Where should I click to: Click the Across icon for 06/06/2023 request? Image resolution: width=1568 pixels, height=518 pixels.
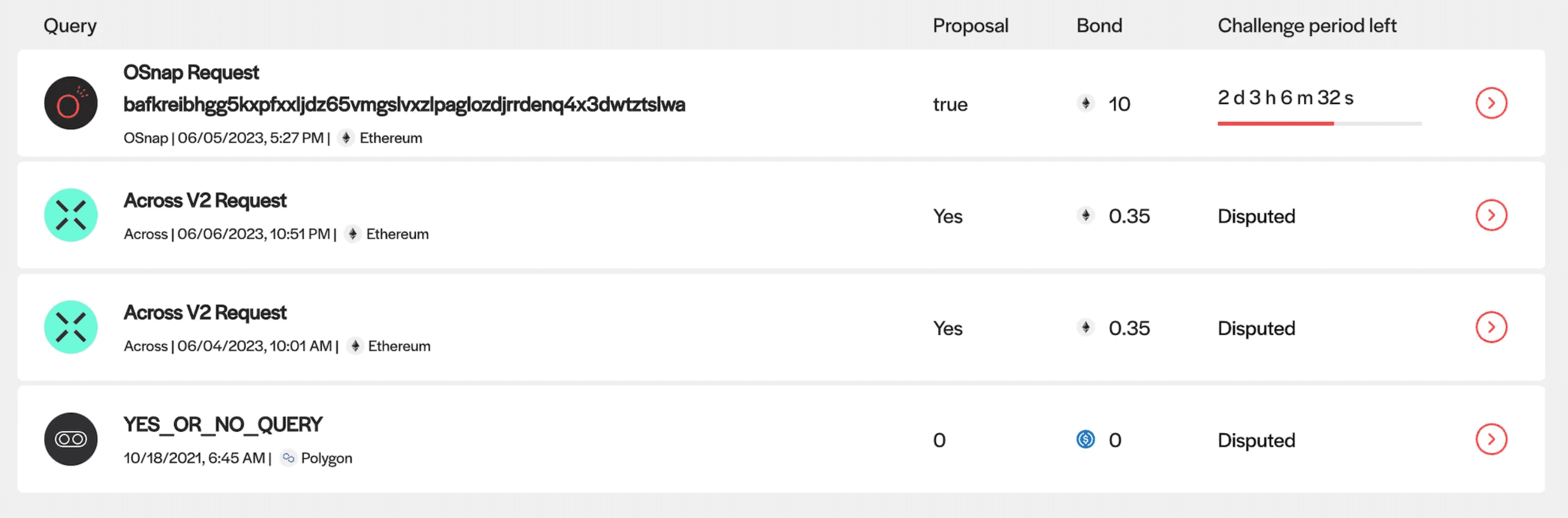71,215
